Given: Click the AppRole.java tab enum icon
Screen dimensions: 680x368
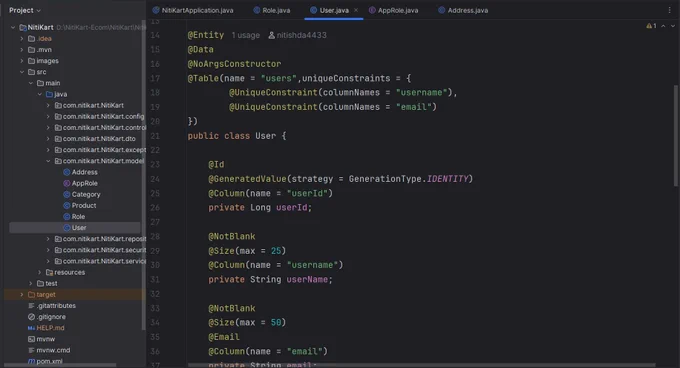Looking at the screenshot, I should 372,10.
